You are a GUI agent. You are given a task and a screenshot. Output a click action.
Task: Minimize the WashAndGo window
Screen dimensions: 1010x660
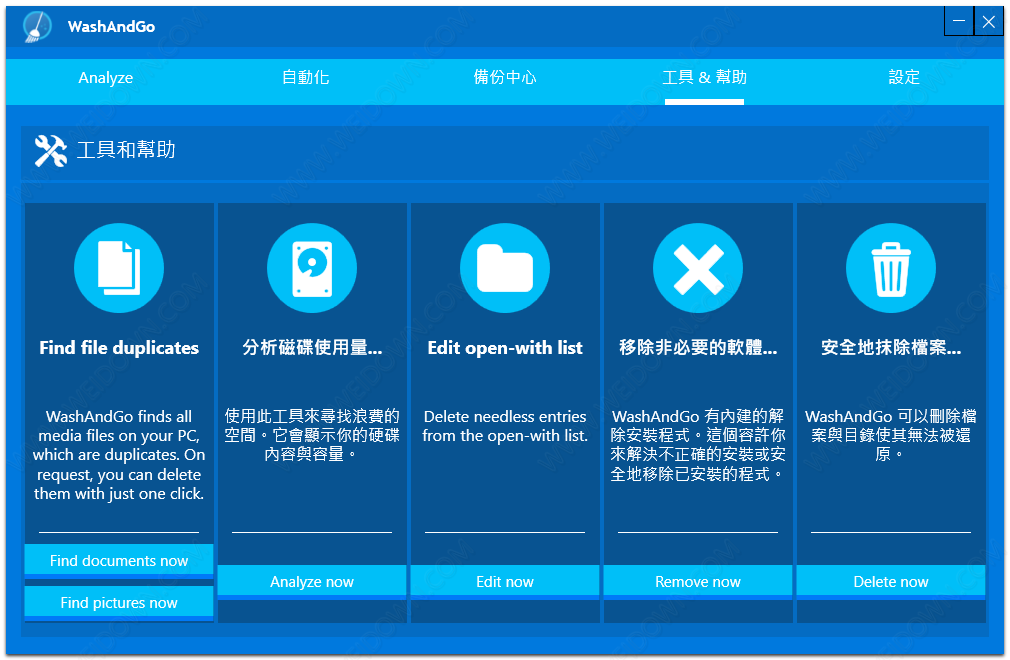[x=959, y=21]
